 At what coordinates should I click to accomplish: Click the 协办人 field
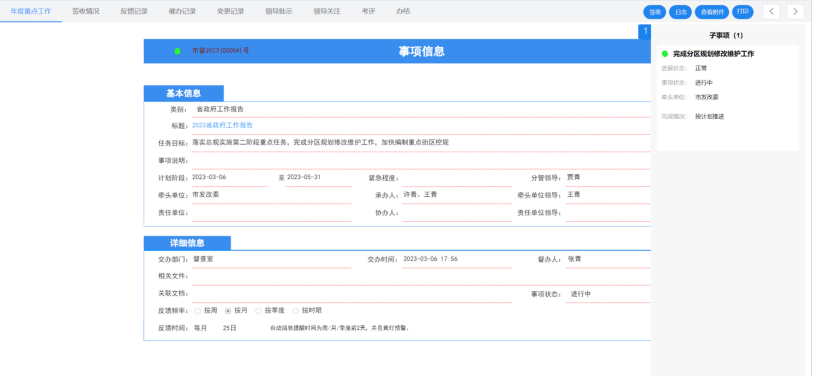[456, 213]
